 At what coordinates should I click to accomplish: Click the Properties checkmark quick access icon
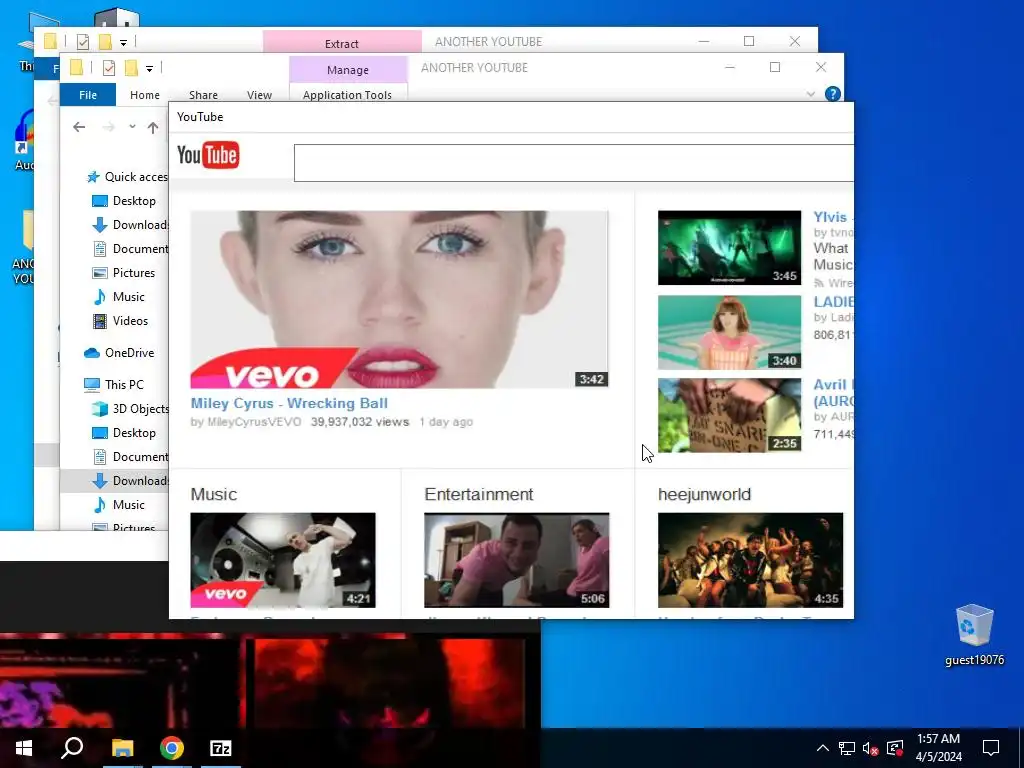coord(109,68)
